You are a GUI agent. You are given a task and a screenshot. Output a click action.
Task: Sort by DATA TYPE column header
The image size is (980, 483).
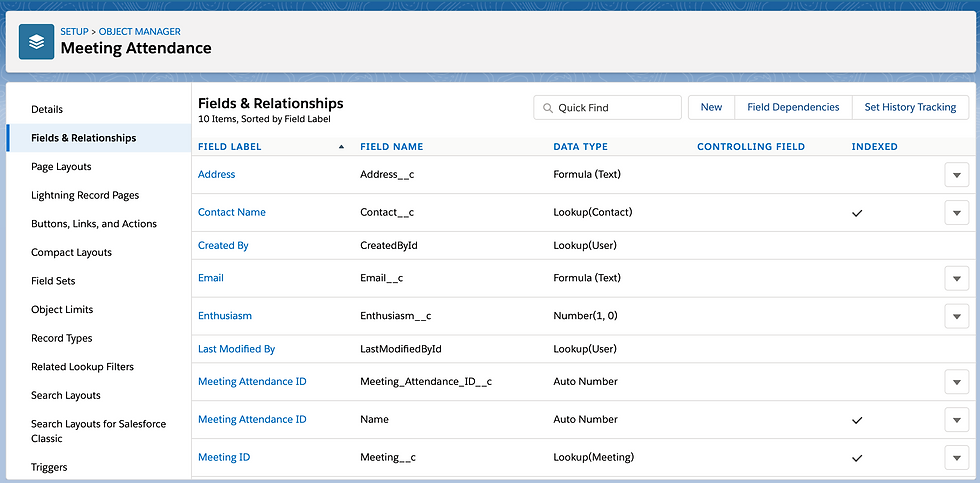pyautogui.click(x=581, y=147)
